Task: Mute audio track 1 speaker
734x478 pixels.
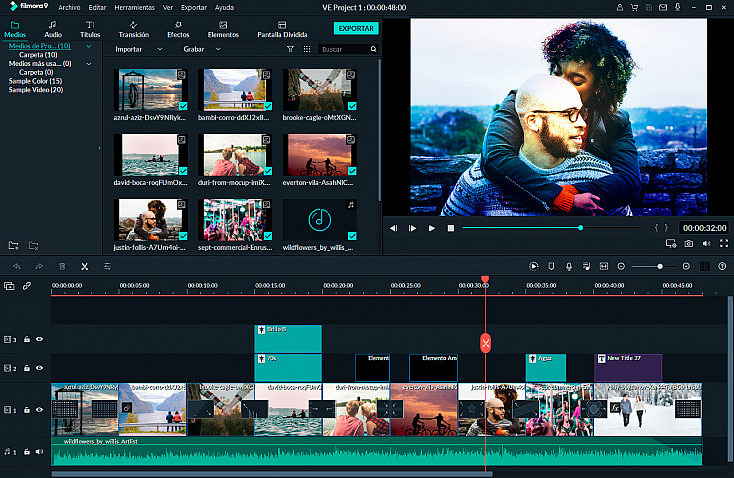Action: 40,452
